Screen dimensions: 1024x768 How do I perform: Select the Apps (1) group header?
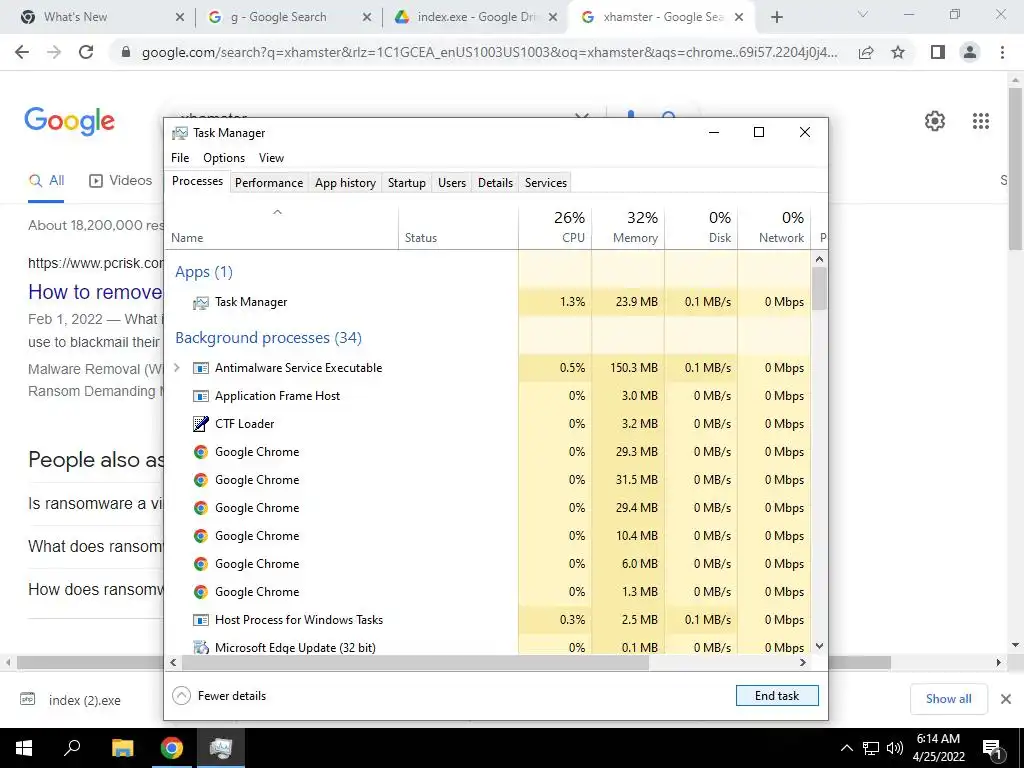(x=204, y=272)
